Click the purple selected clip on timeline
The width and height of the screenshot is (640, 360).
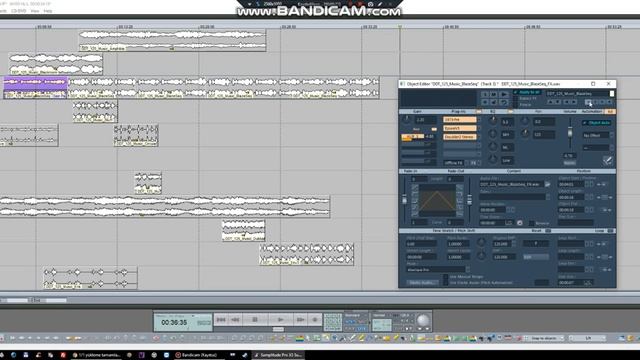click(x=36, y=88)
